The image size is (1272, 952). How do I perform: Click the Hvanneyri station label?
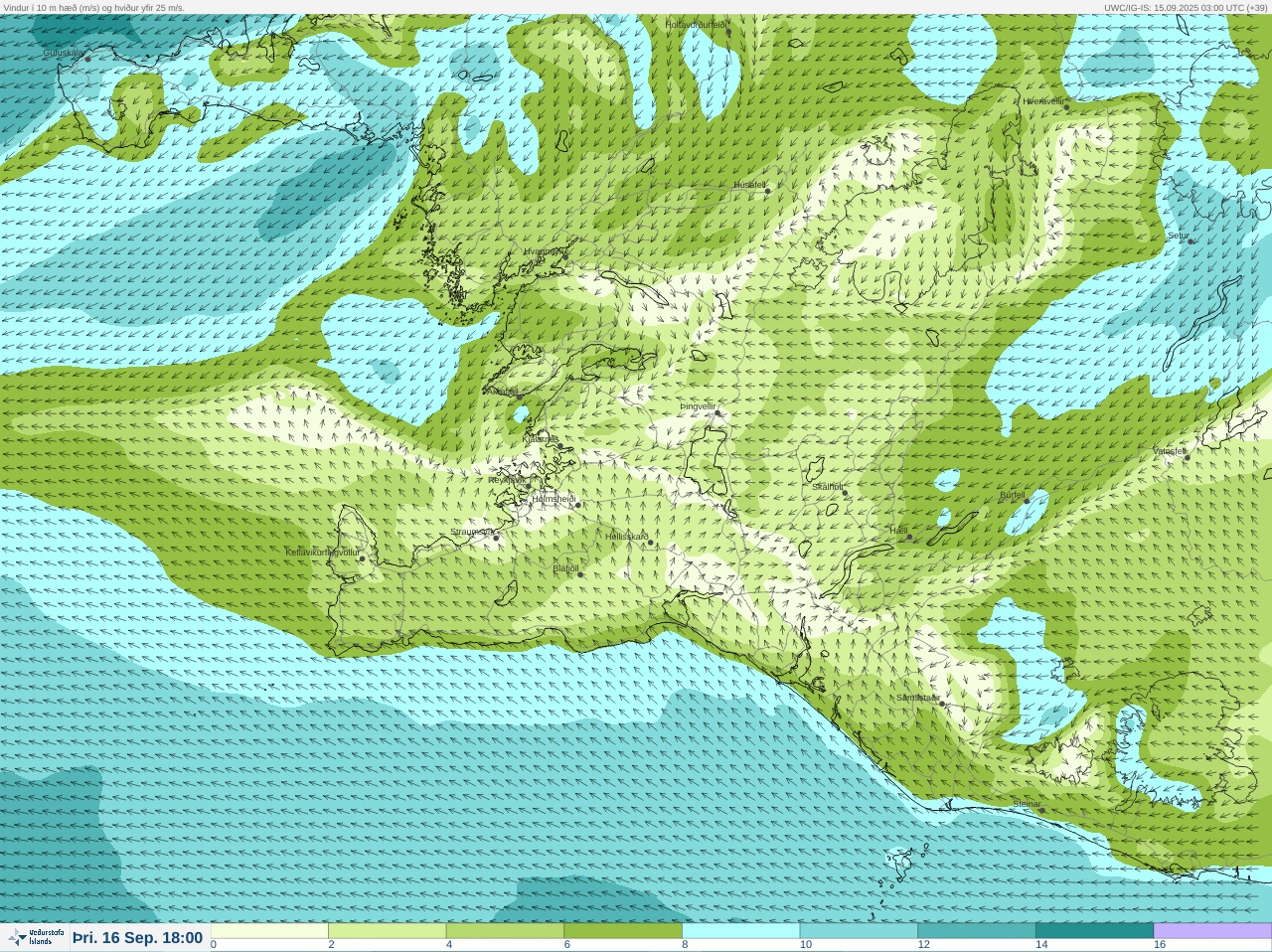[x=543, y=251]
